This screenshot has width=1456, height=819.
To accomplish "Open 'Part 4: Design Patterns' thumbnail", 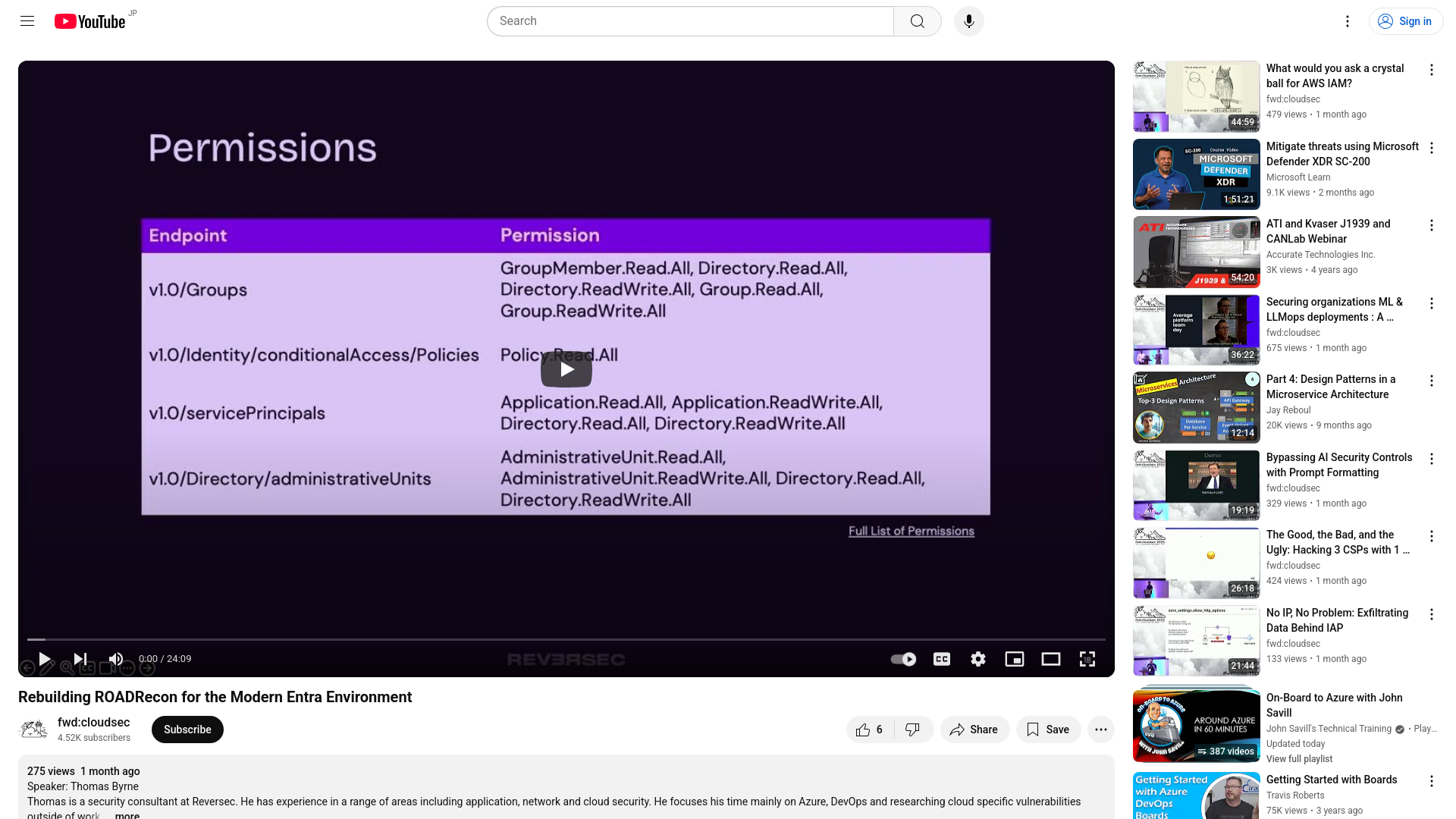I will [x=1197, y=407].
